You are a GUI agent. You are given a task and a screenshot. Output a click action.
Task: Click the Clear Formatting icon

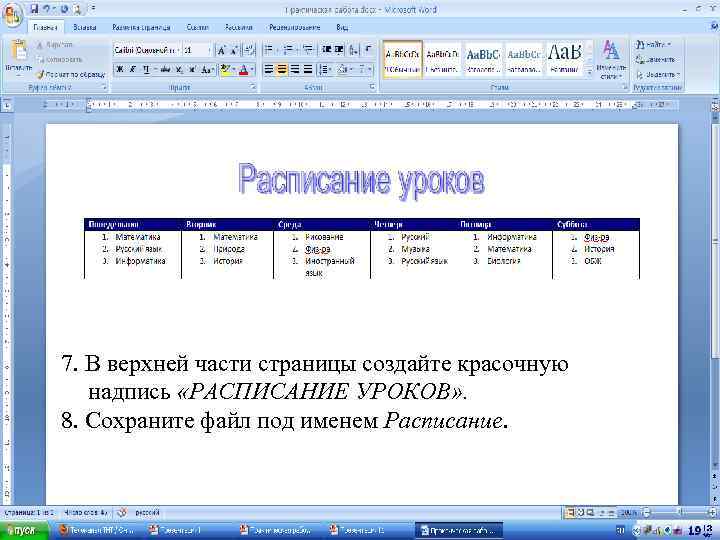click(x=249, y=50)
